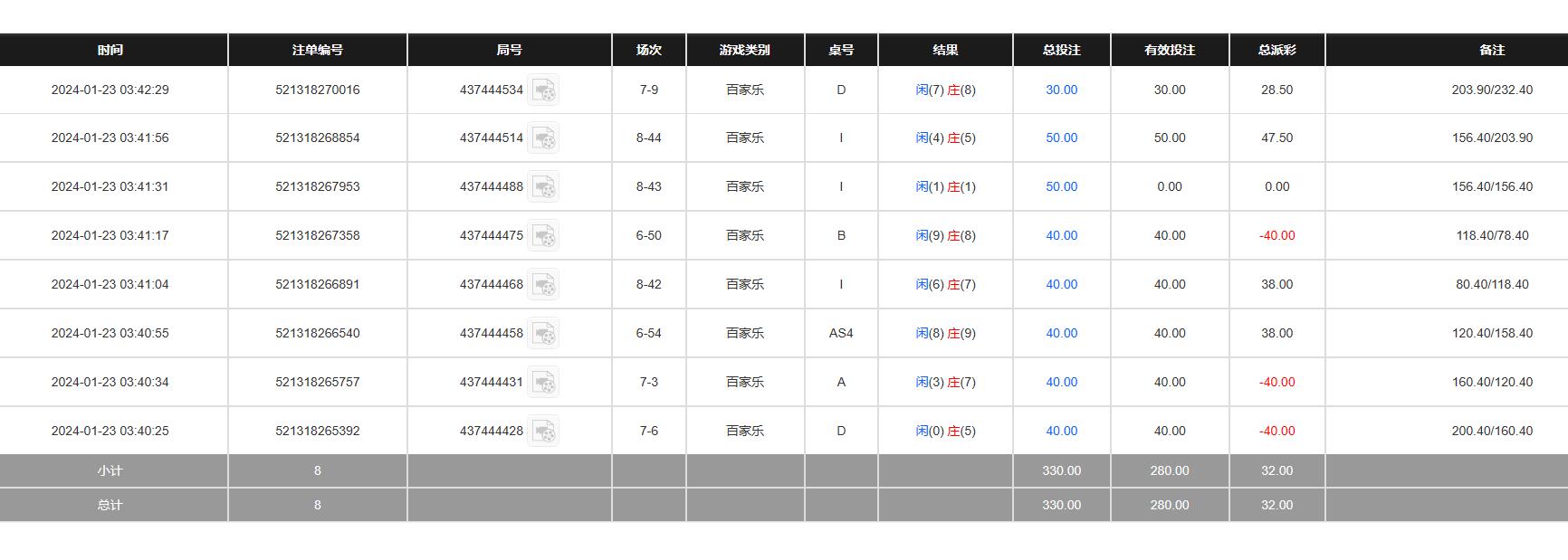The image size is (1568, 560).
Task: Open video replay icon for round 437444534
Action: (543, 90)
